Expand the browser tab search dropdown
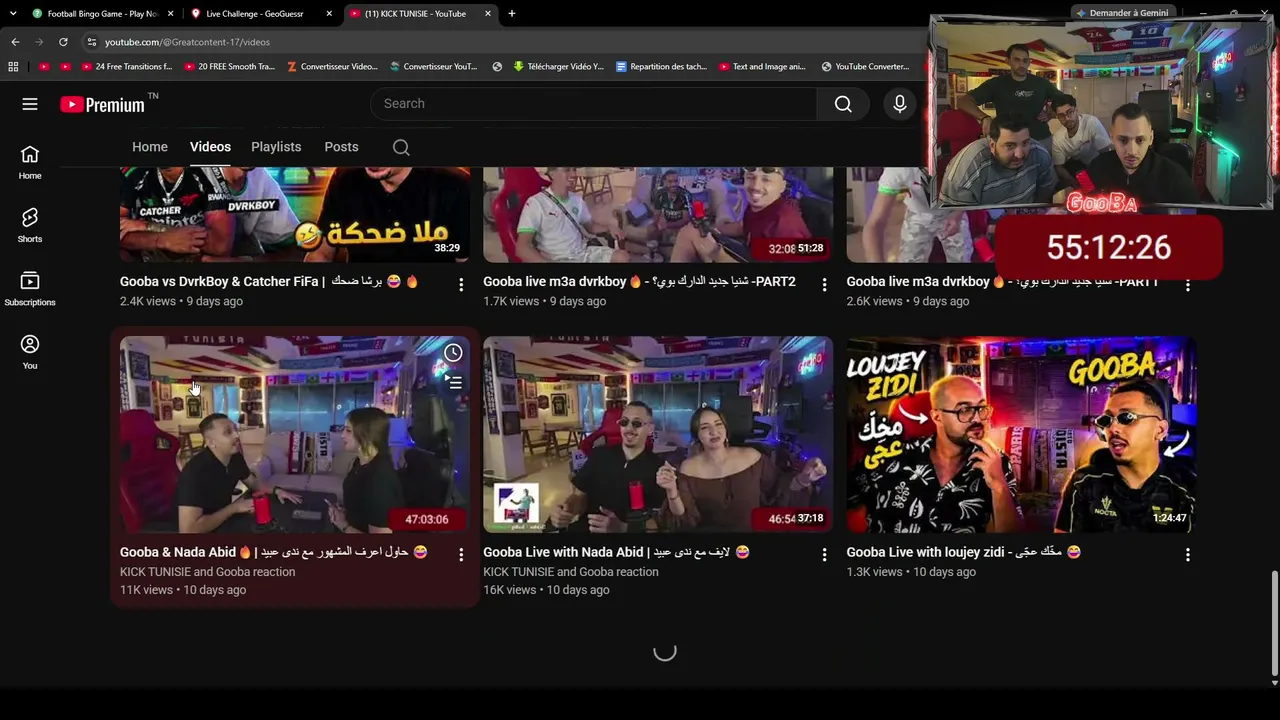 12,14
